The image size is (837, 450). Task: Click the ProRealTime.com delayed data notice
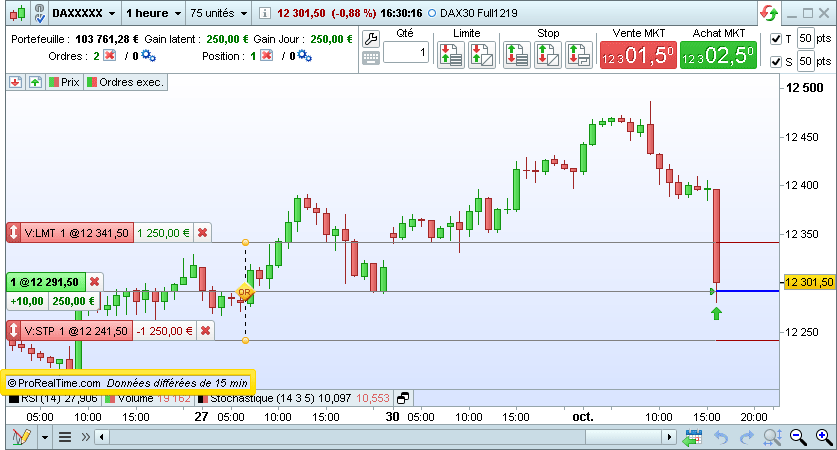128,383
